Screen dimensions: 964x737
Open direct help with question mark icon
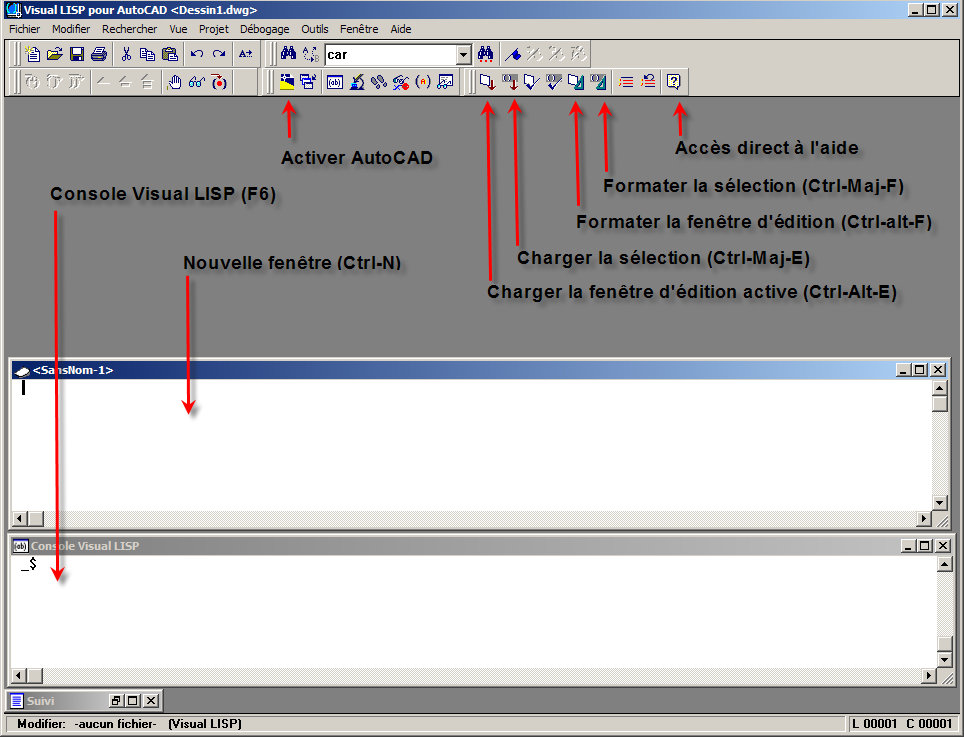(674, 82)
